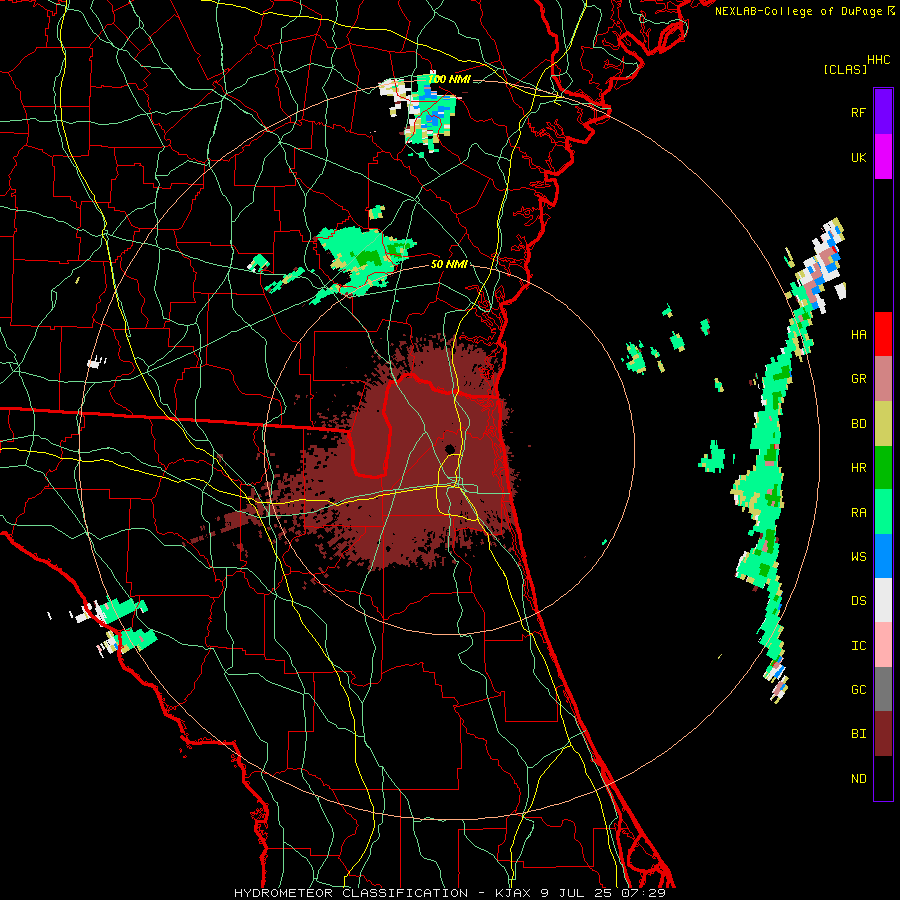Click the red HA hail color swatch
900x900 pixels.
[883, 334]
